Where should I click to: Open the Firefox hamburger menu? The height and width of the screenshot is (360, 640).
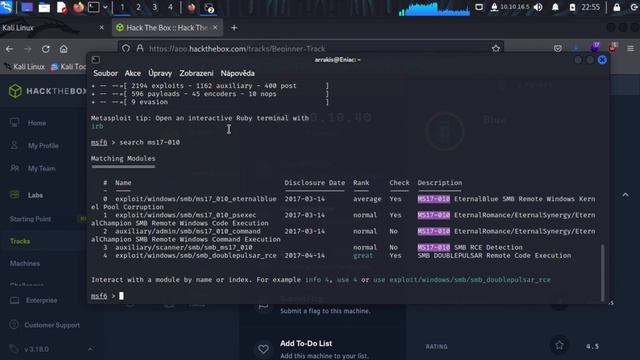(630, 49)
